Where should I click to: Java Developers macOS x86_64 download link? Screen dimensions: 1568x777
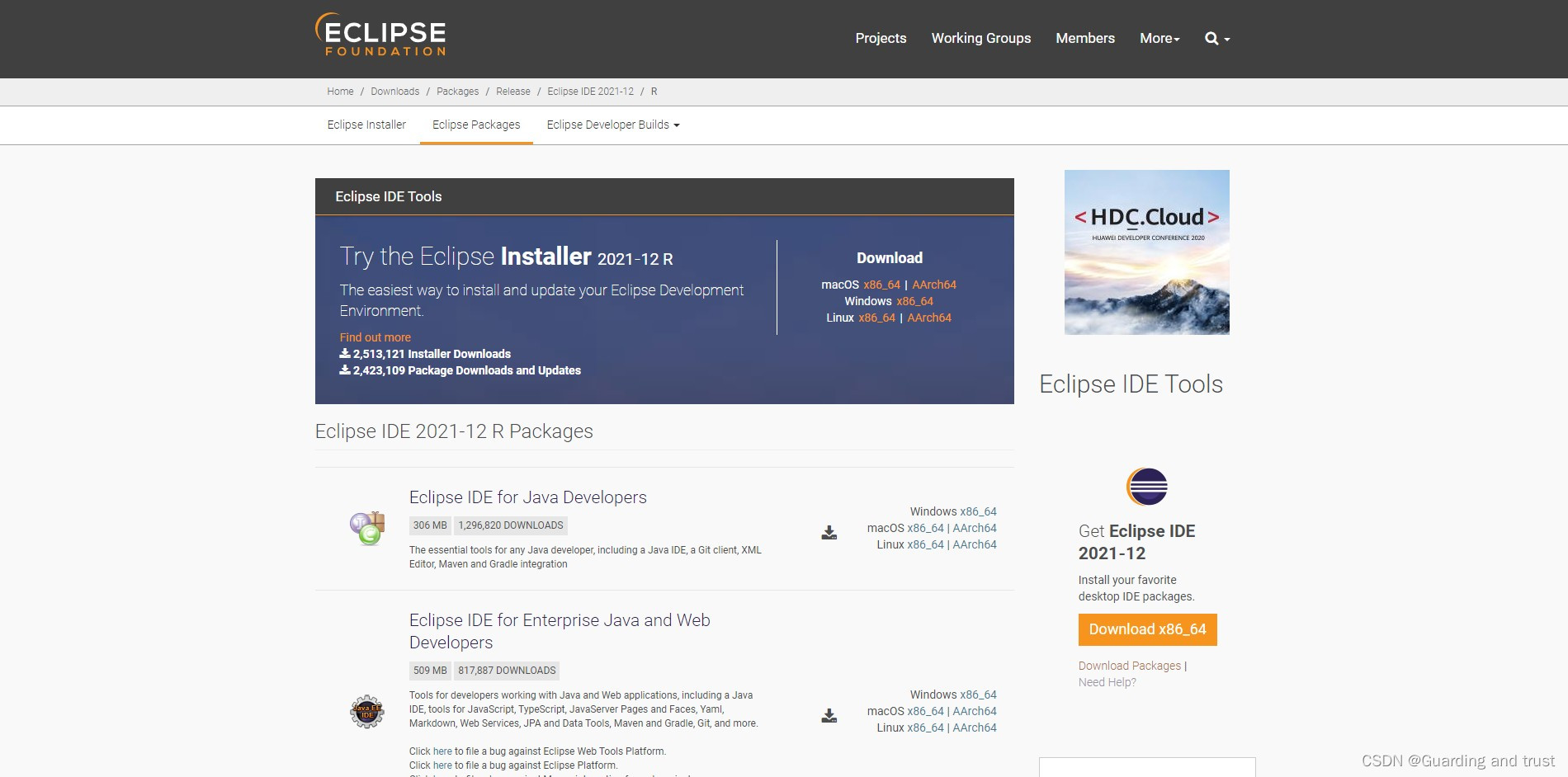tap(925, 528)
